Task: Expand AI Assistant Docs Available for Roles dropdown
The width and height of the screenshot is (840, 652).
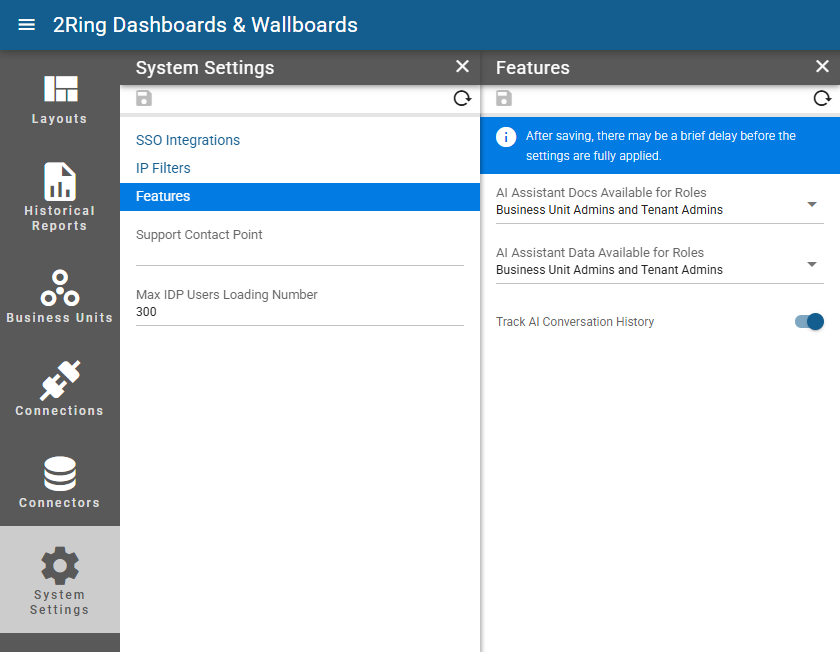Action: point(659,203)
